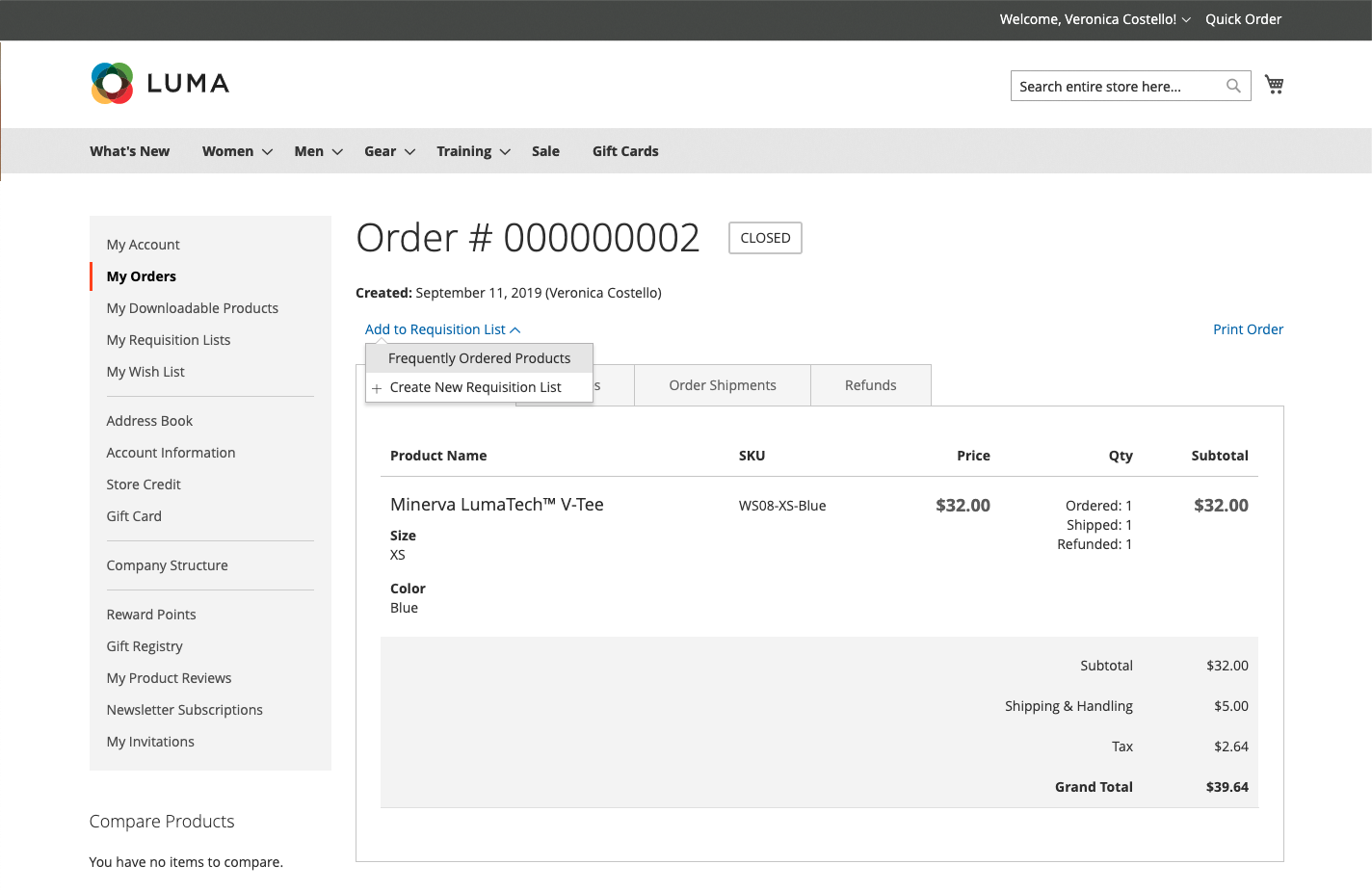This screenshot has height=891, width=1372.
Task: Open Gift Registry
Action: [145, 646]
